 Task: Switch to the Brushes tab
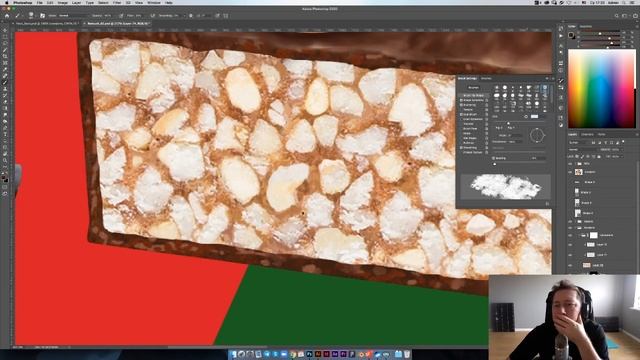486,78
